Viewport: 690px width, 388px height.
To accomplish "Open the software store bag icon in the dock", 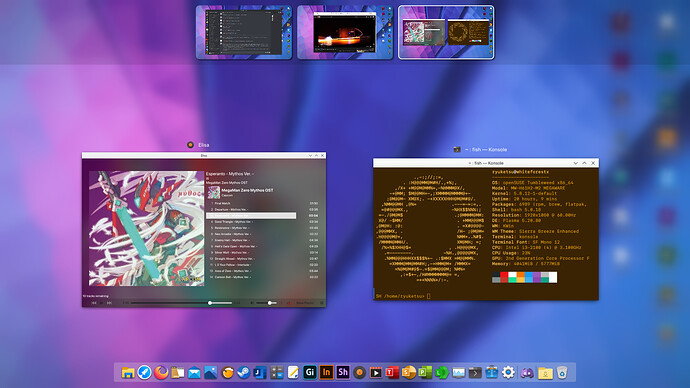I will tap(492, 373).
